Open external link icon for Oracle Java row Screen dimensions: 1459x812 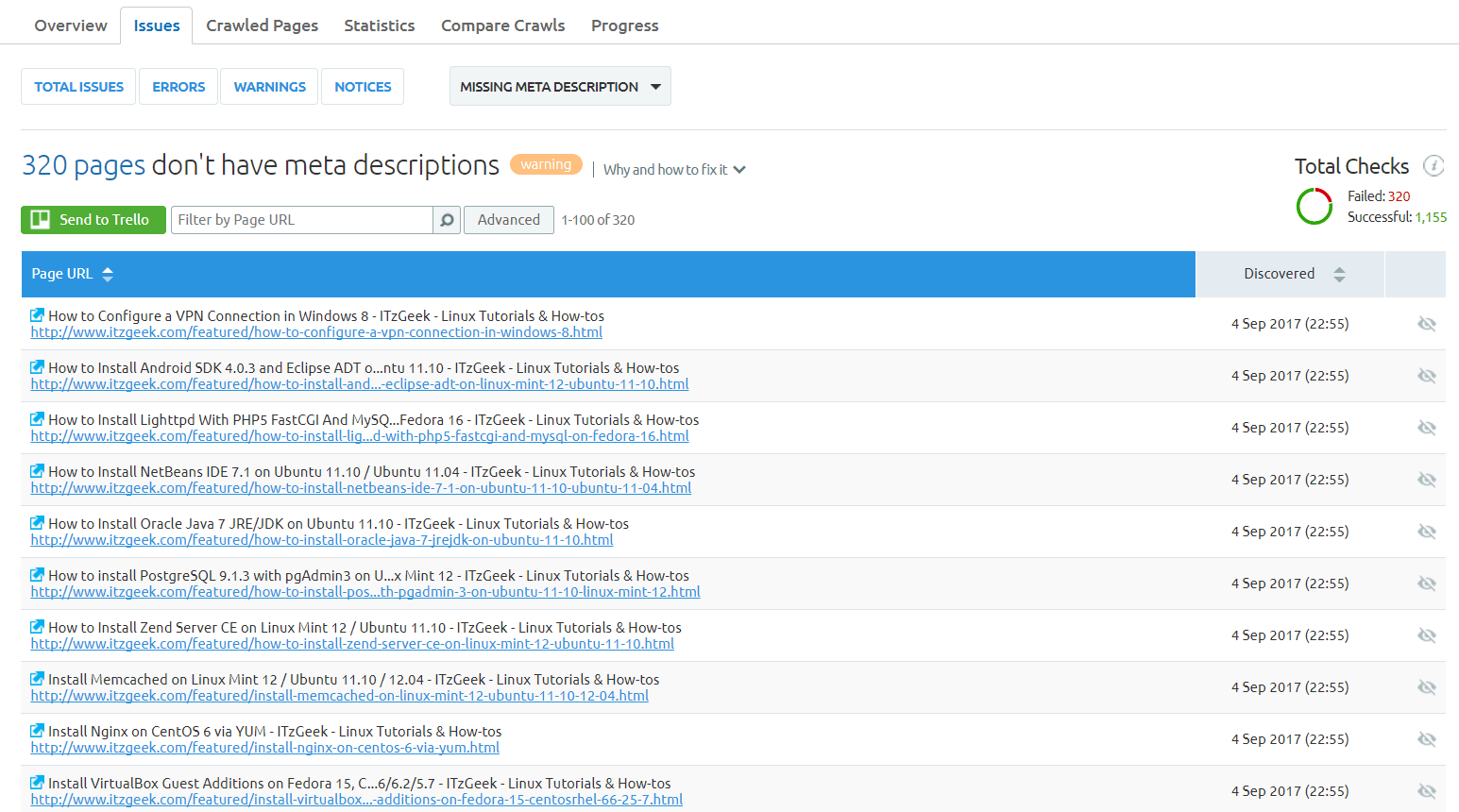pos(38,523)
